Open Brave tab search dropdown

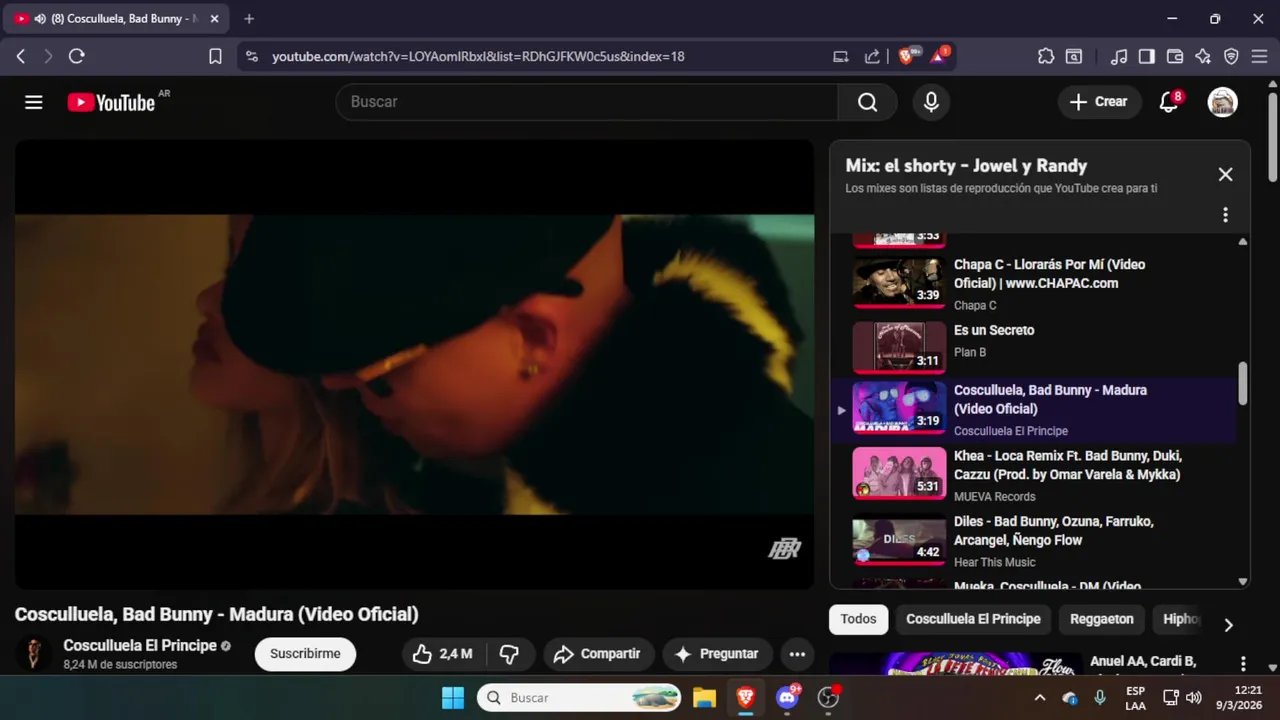click(1073, 57)
